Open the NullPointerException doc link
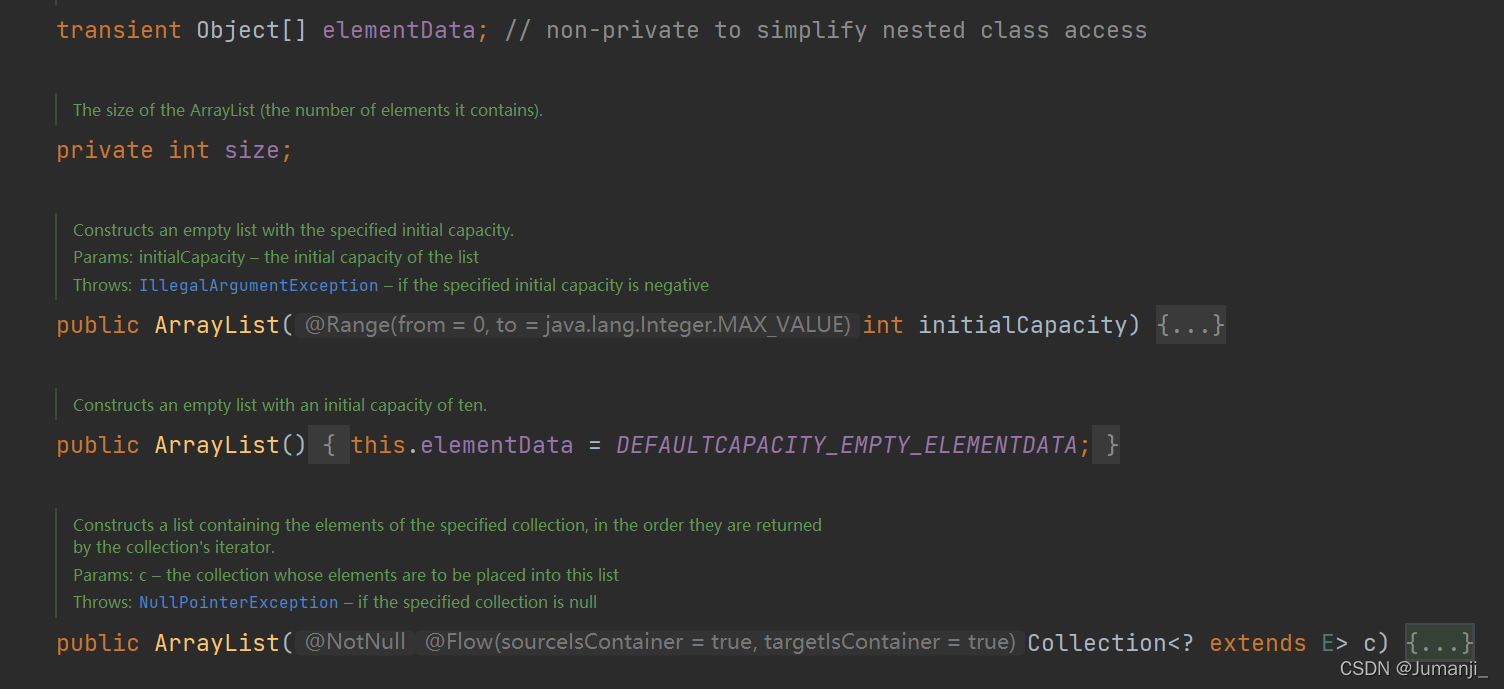 point(238,602)
